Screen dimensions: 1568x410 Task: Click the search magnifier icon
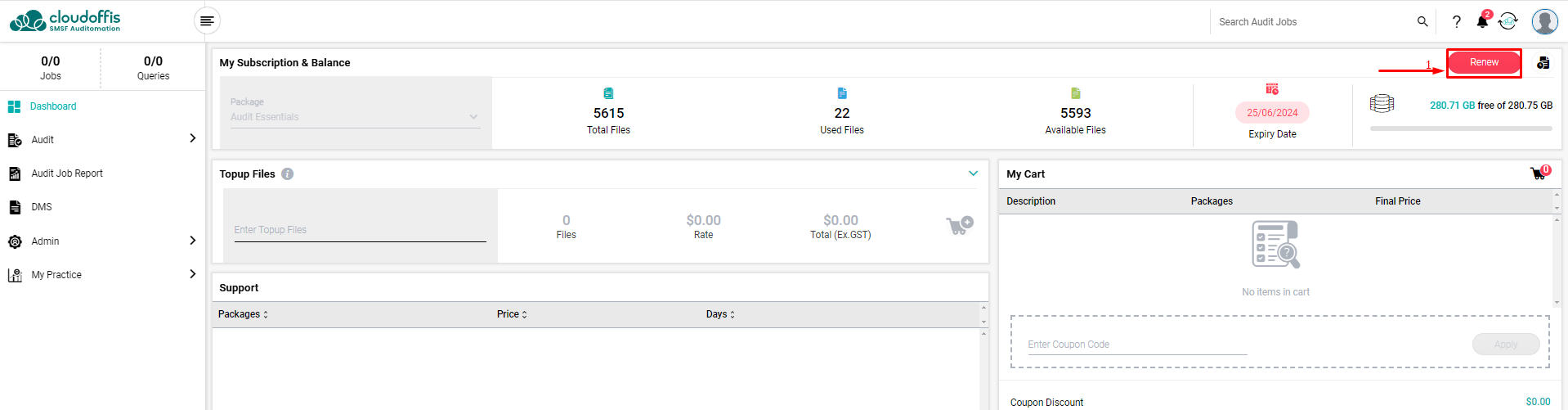(x=1422, y=21)
